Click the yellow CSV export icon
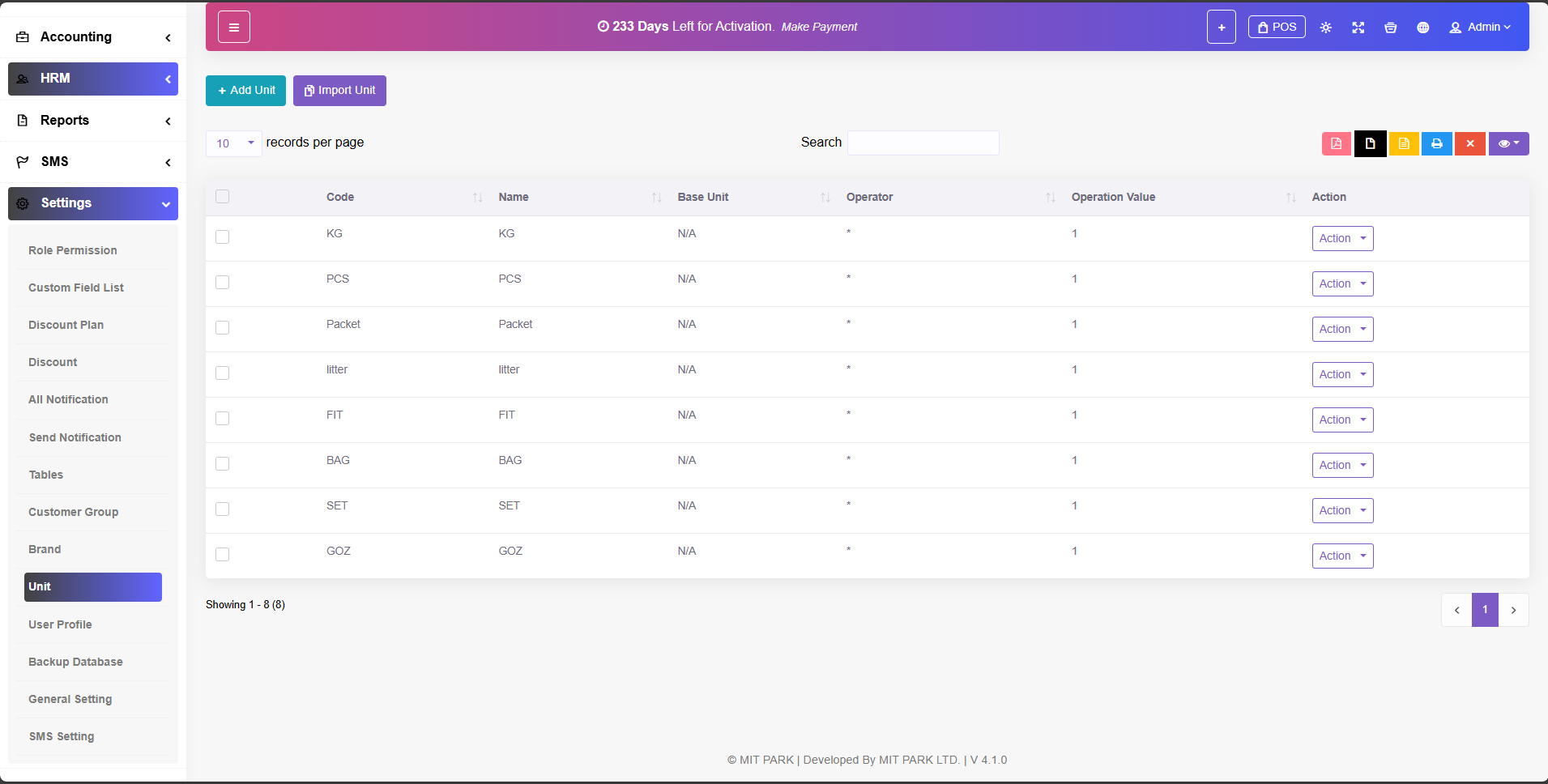This screenshot has height=784, width=1548. tap(1403, 143)
